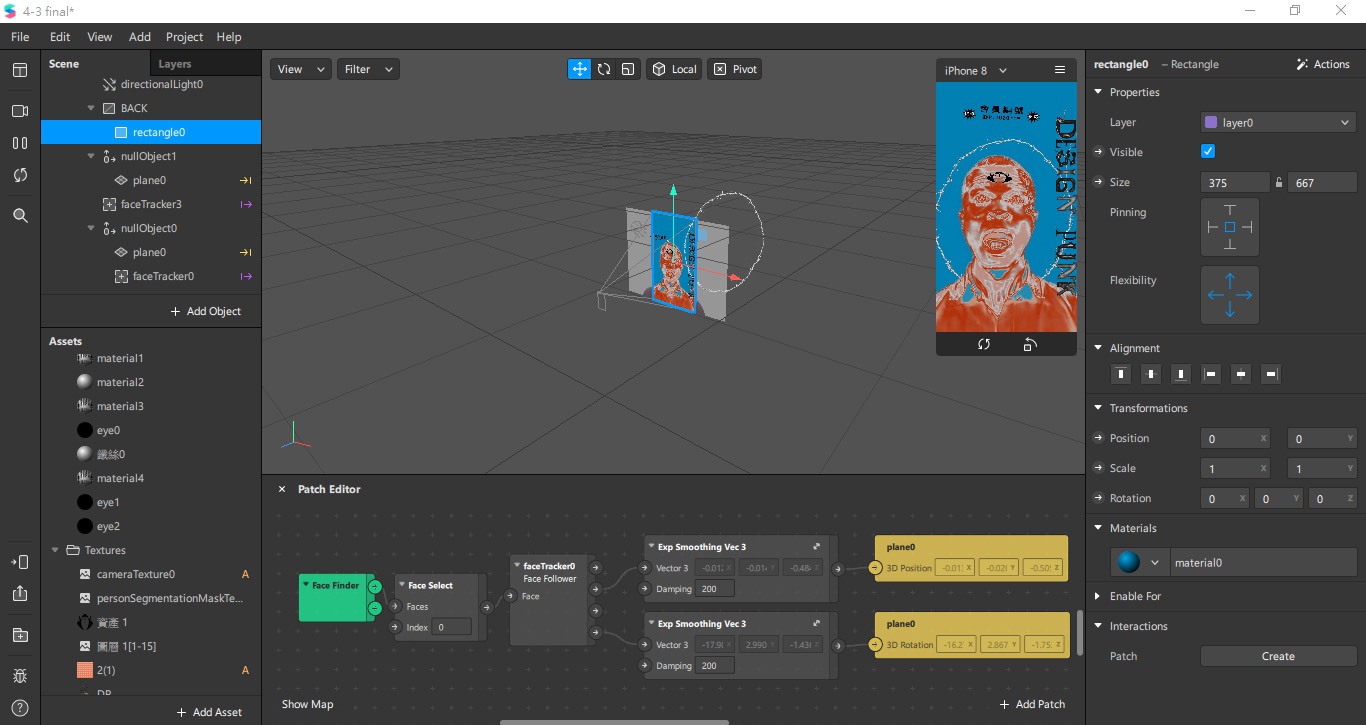Click Create next to Patch

tap(1278, 656)
